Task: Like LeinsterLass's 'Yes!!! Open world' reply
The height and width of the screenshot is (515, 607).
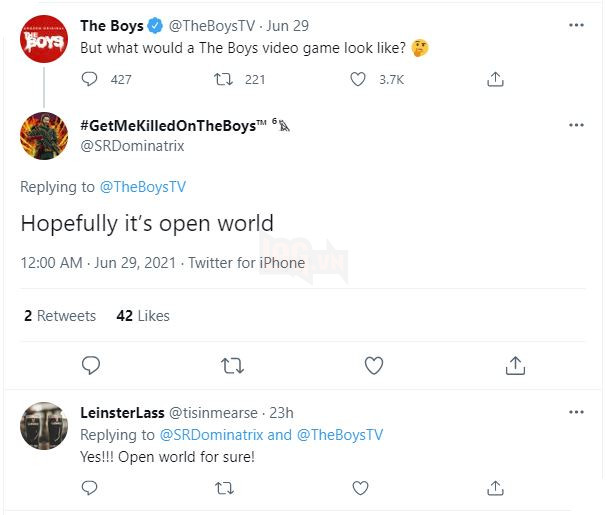Action: [359, 489]
